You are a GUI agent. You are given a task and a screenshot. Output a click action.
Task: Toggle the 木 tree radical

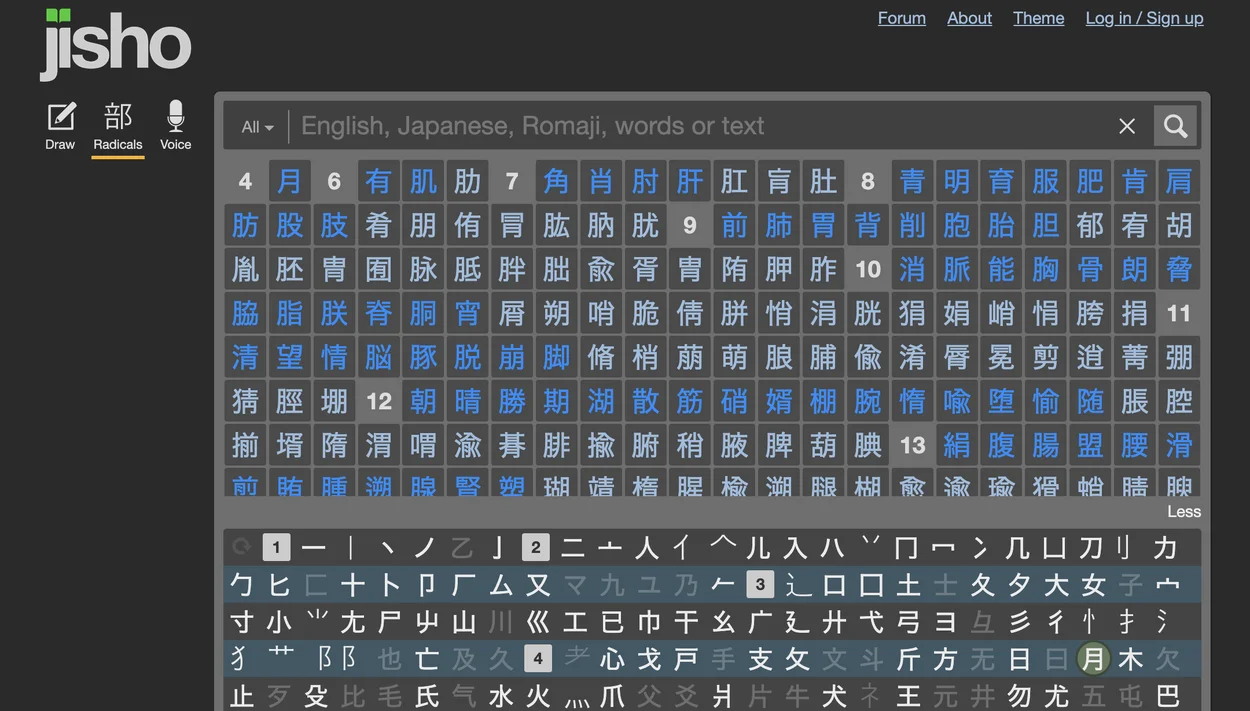pyautogui.click(x=1131, y=659)
